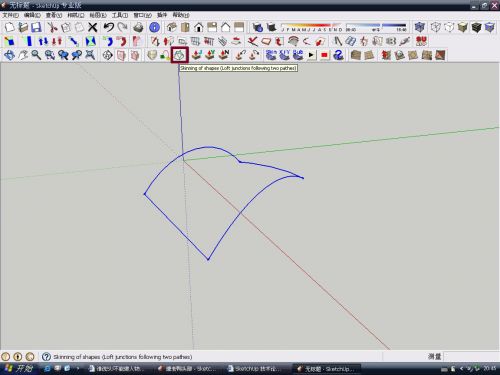Viewport: 500px width, 375px height.
Task: Open Model Info blue icon
Action: coord(154,27)
